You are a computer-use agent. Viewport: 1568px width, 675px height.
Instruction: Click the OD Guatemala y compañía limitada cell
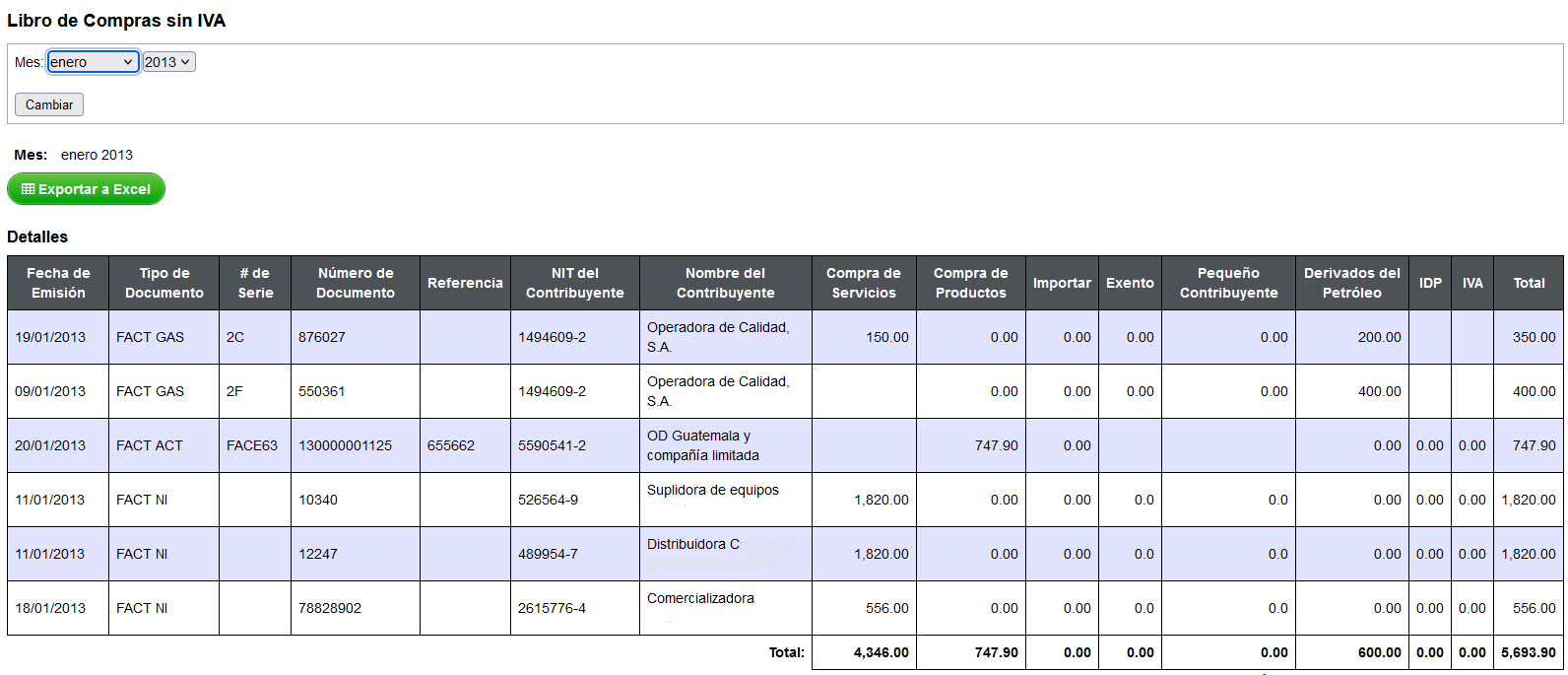point(726,445)
